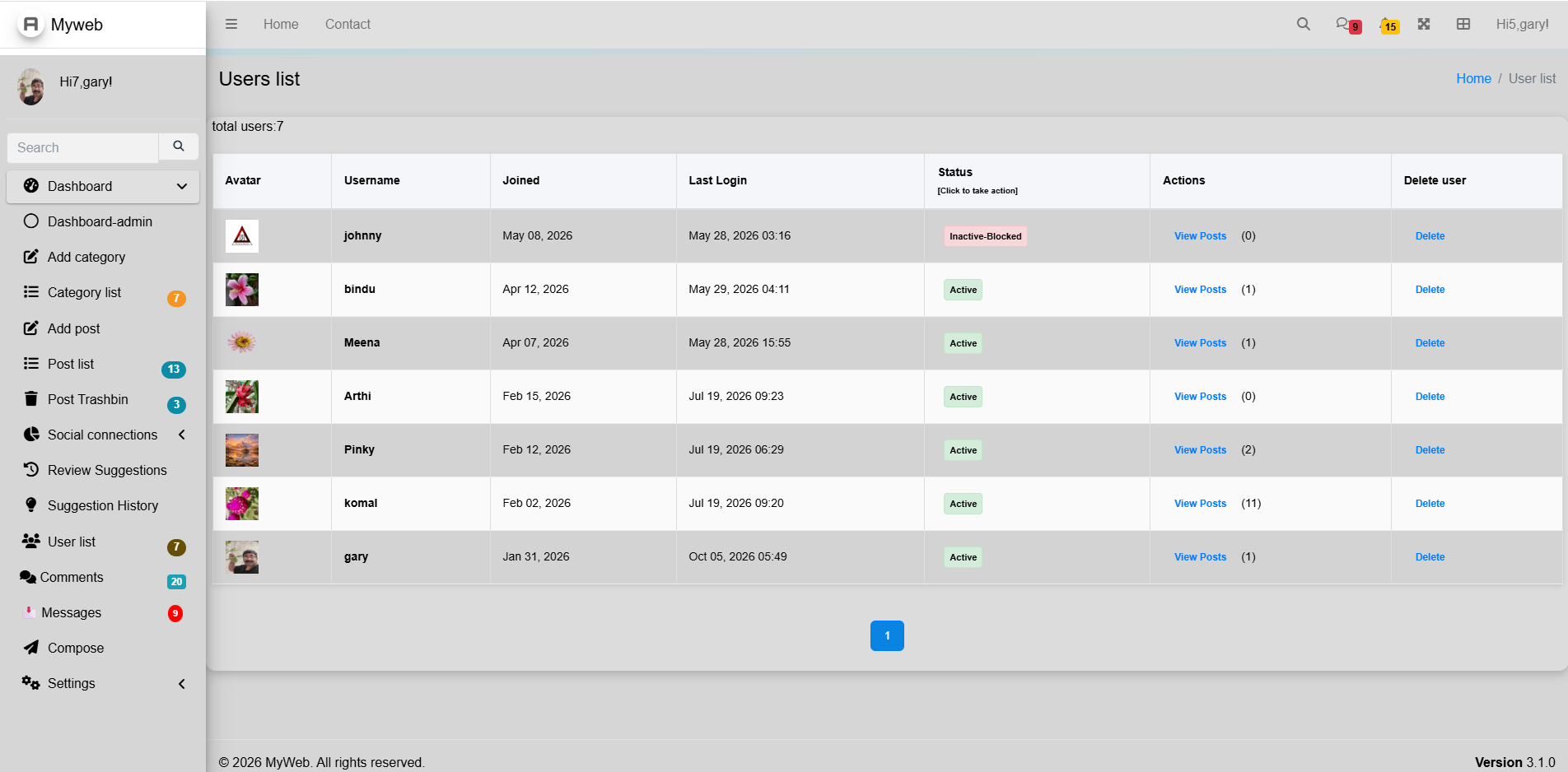Open Post Trashbin in sidebar

(103, 399)
